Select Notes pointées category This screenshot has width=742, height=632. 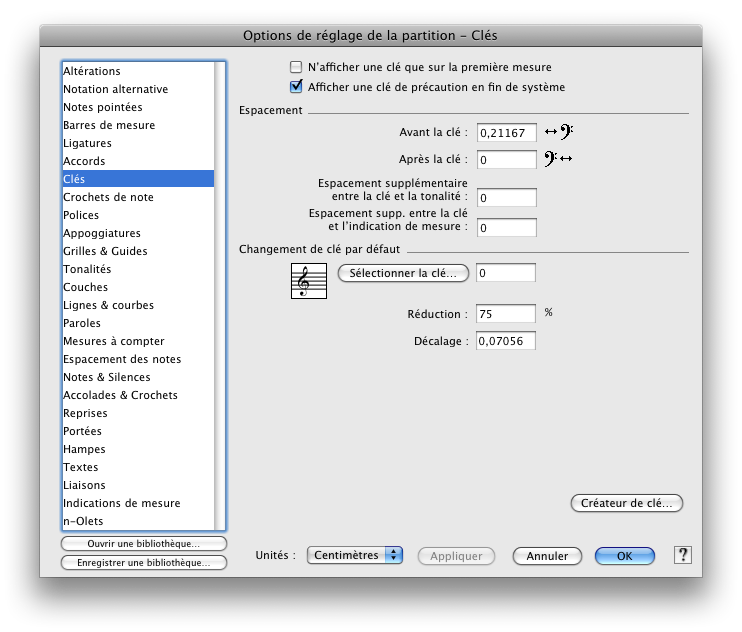[x=138, y=107]
